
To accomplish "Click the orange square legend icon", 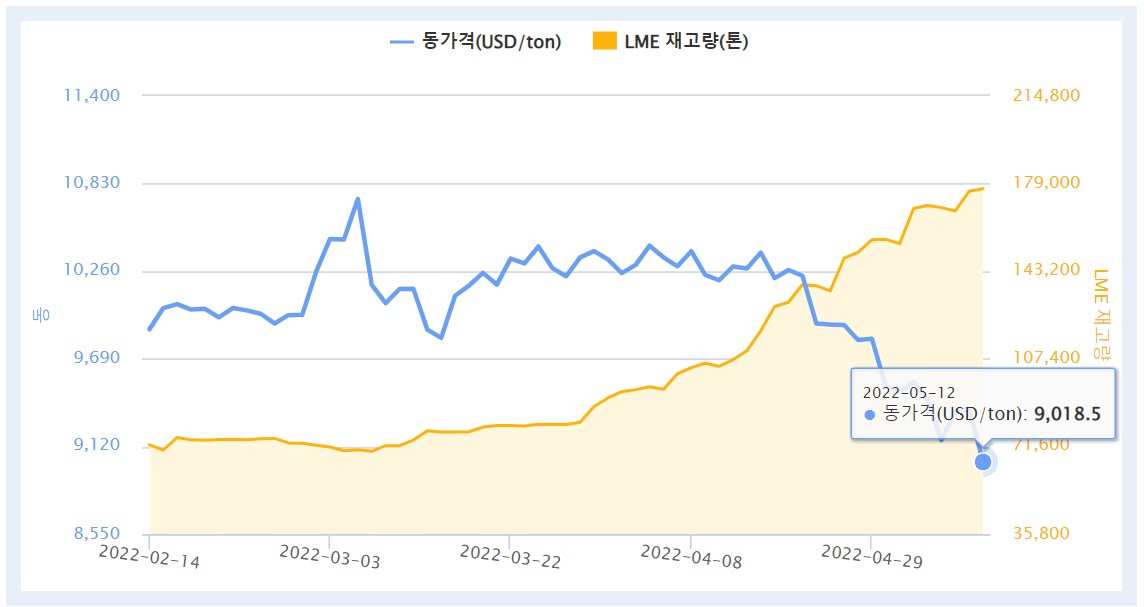I will point(604,41).
